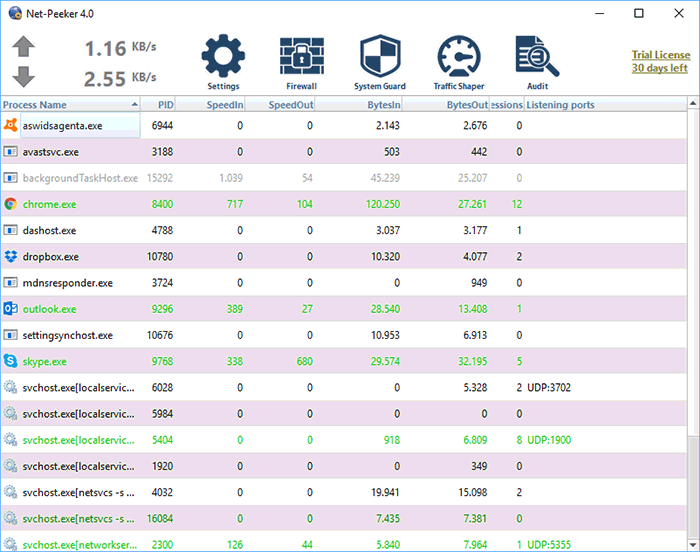Image resolution: width=700 pixels, height=552 pixels.
Task: Click the download speed down-arrow icon
Action: [x=23, y=77]
